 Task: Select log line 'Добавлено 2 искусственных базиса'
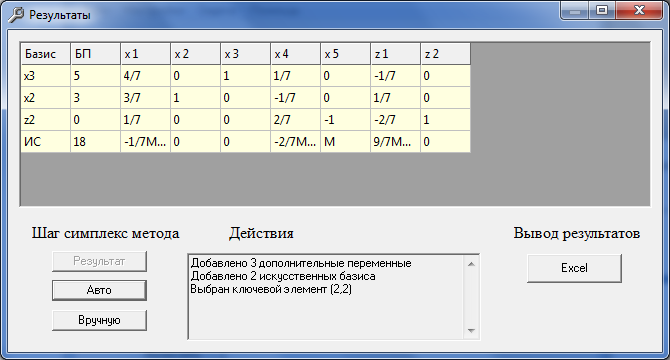283,276
